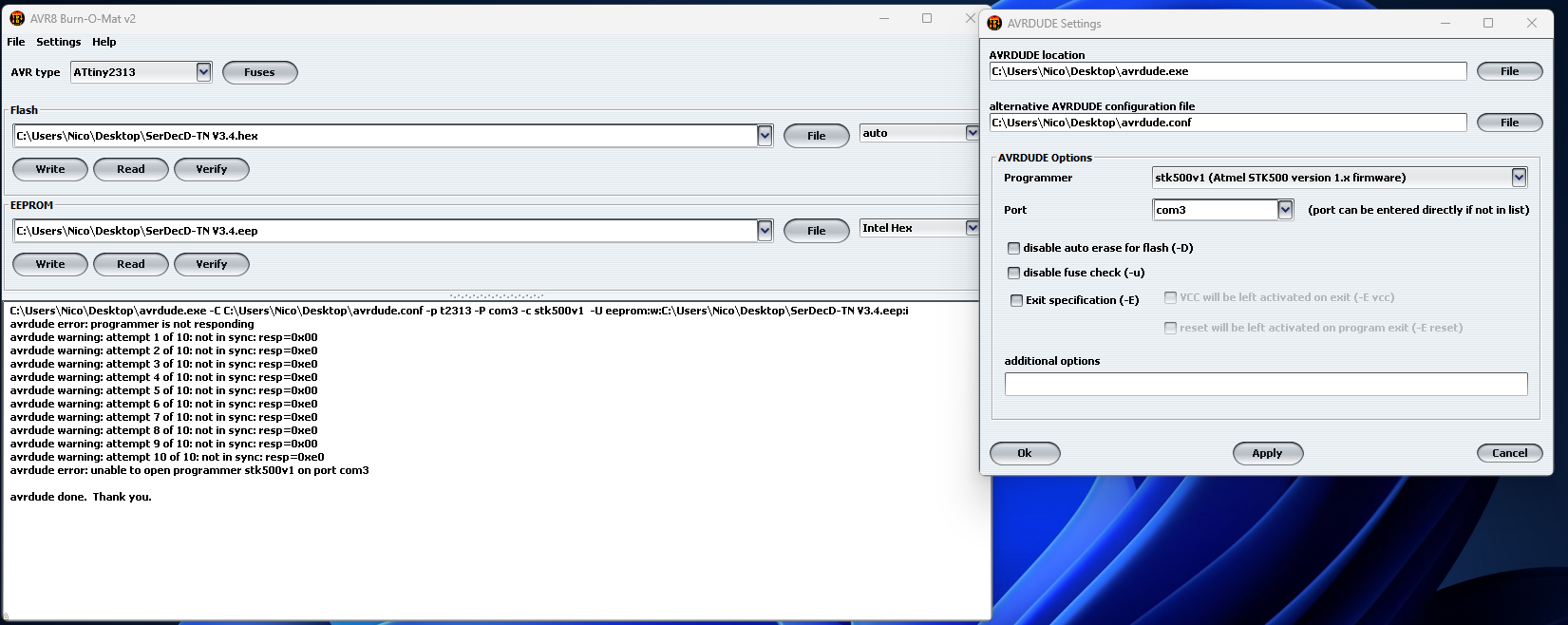Toggle reset left activated on exit checkbox

1170,328
